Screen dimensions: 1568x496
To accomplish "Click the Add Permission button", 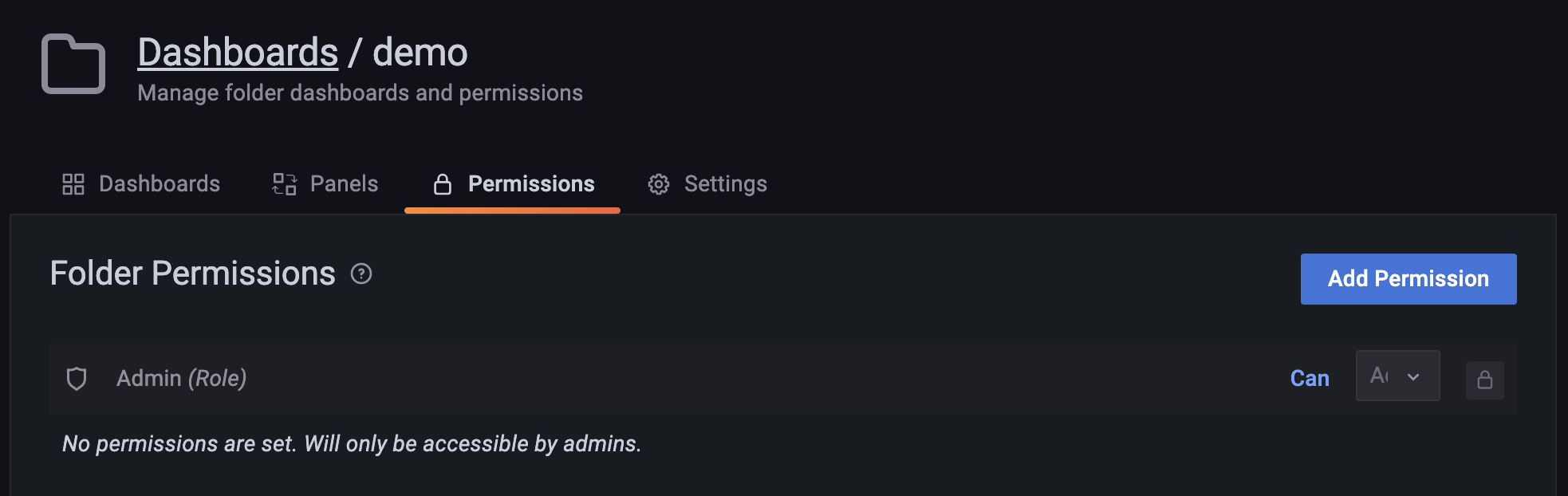I will point(1408,278).
